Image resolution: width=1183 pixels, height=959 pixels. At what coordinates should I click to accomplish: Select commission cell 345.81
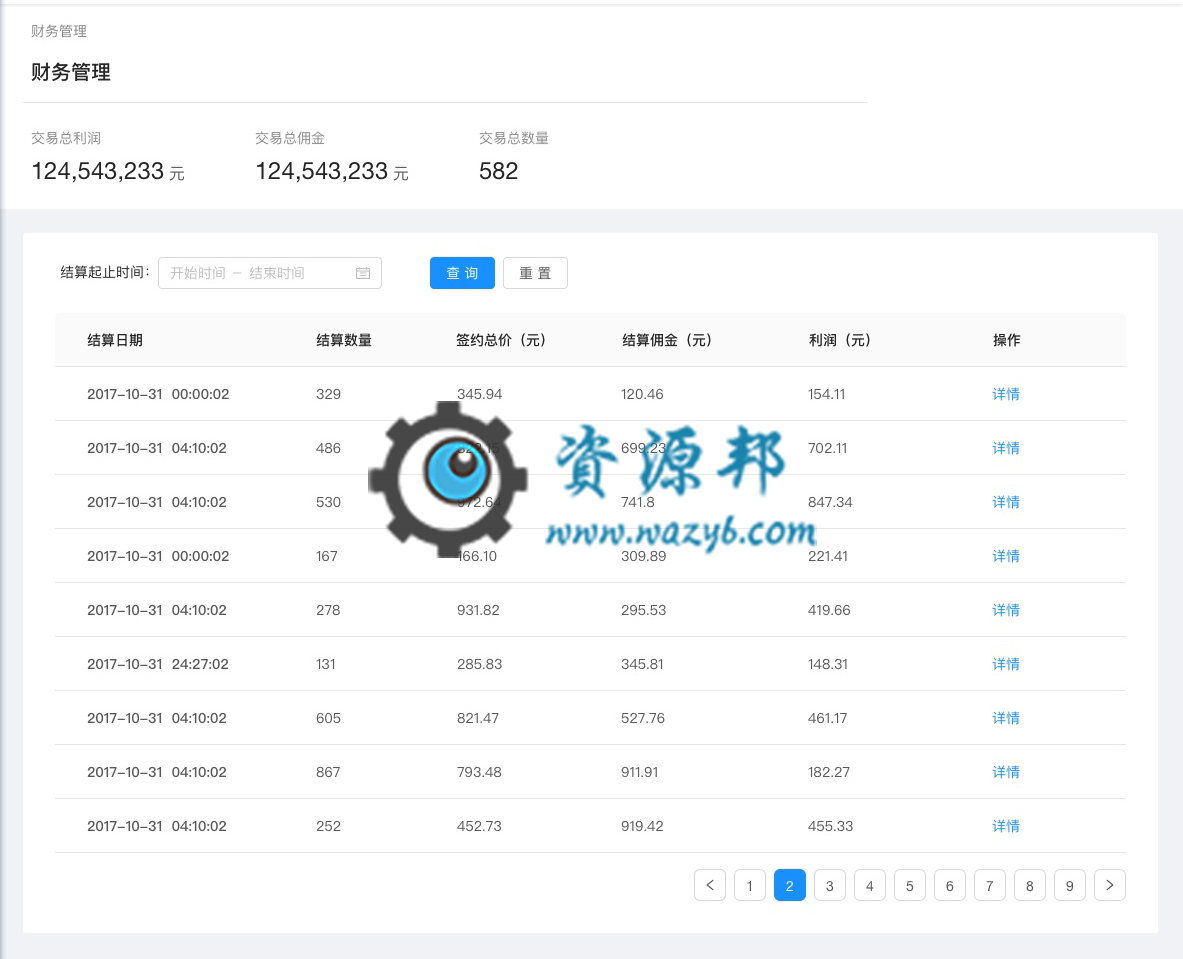coord(642,664)
